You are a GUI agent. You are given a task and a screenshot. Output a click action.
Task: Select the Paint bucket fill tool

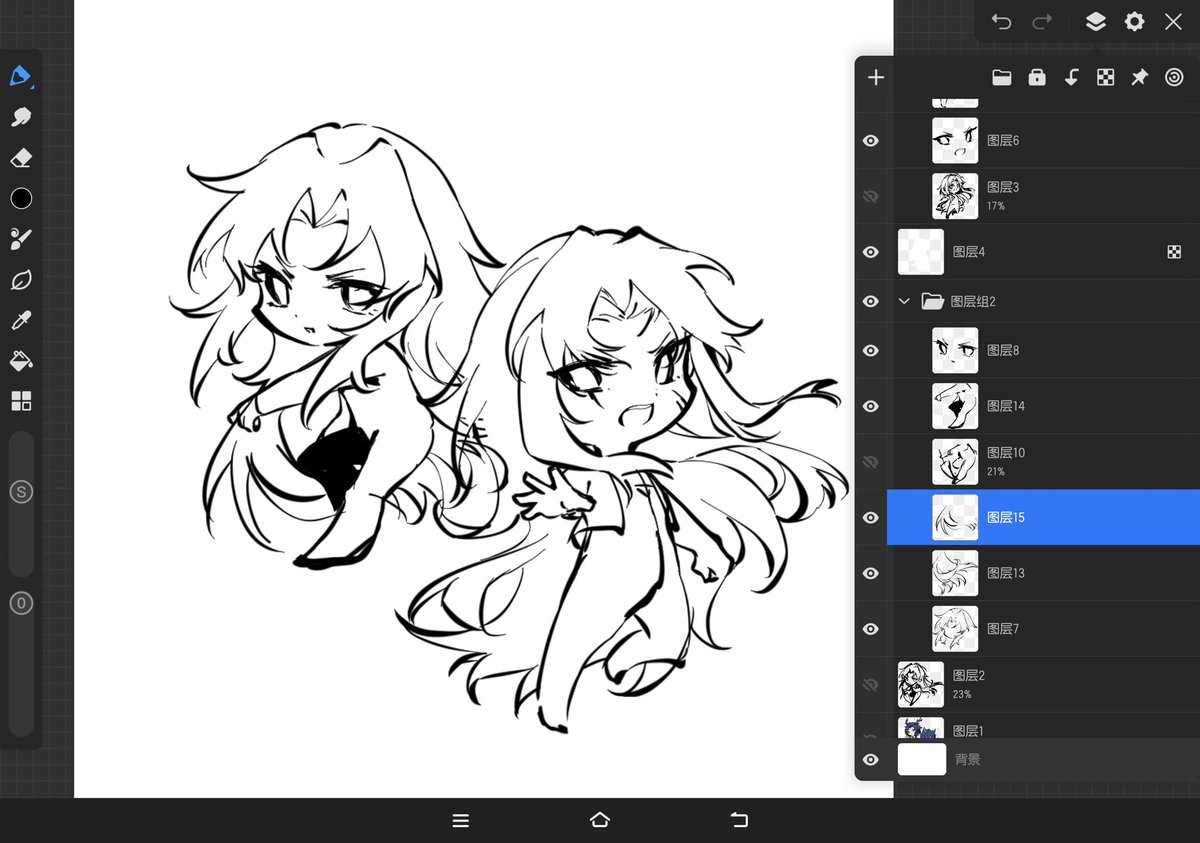pos(21,361)
